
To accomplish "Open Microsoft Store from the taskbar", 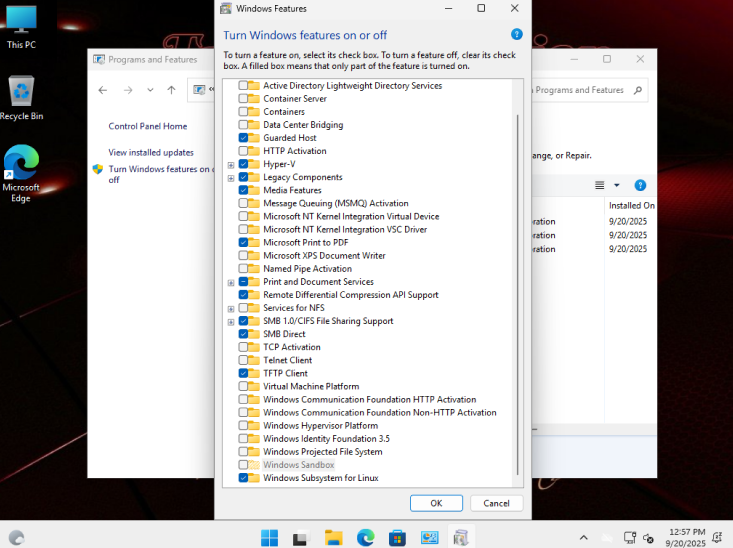I will (x=397, y=538).
